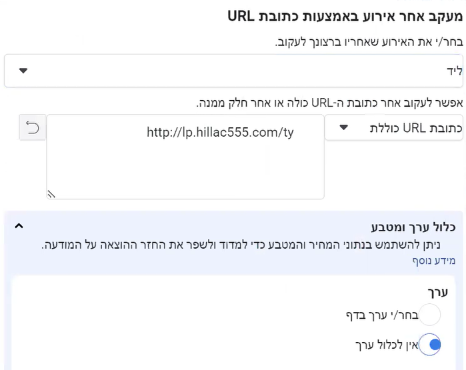Click the dropdown arrow of 'ליד' selector
The height and width of the screenshot is (370, 466).
point(23,71)
